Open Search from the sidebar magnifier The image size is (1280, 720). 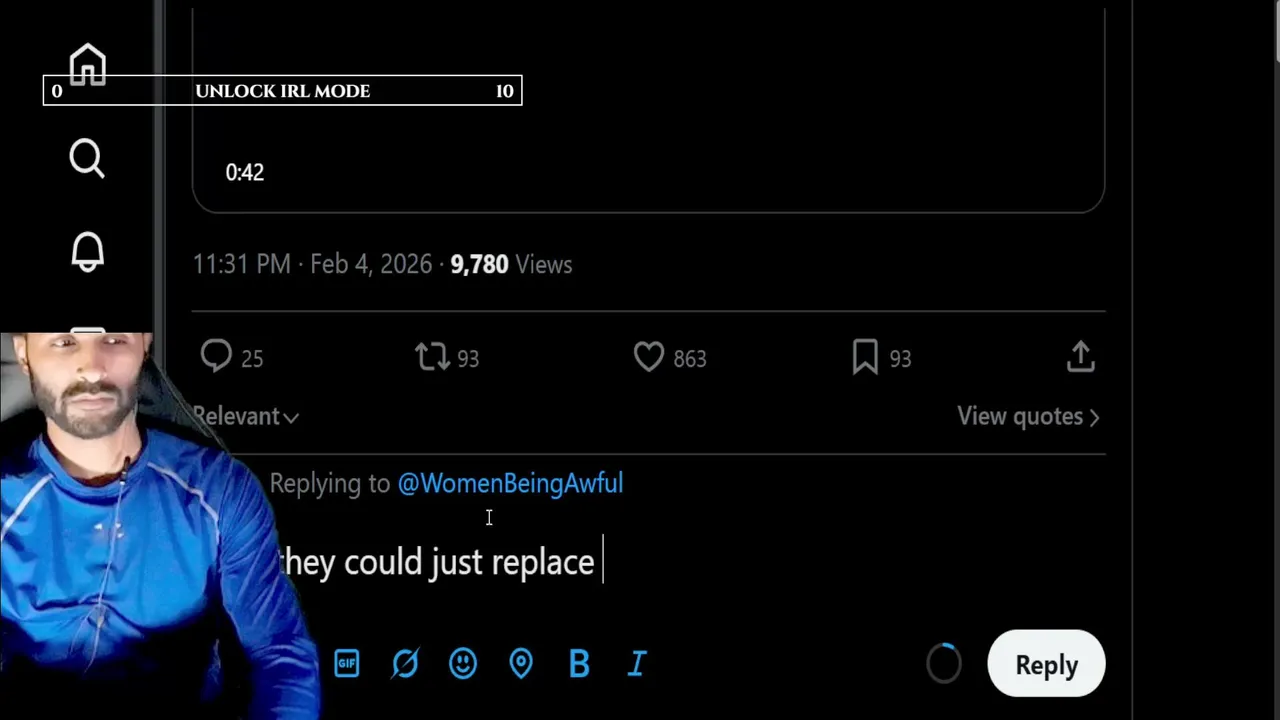click(87, 158)
